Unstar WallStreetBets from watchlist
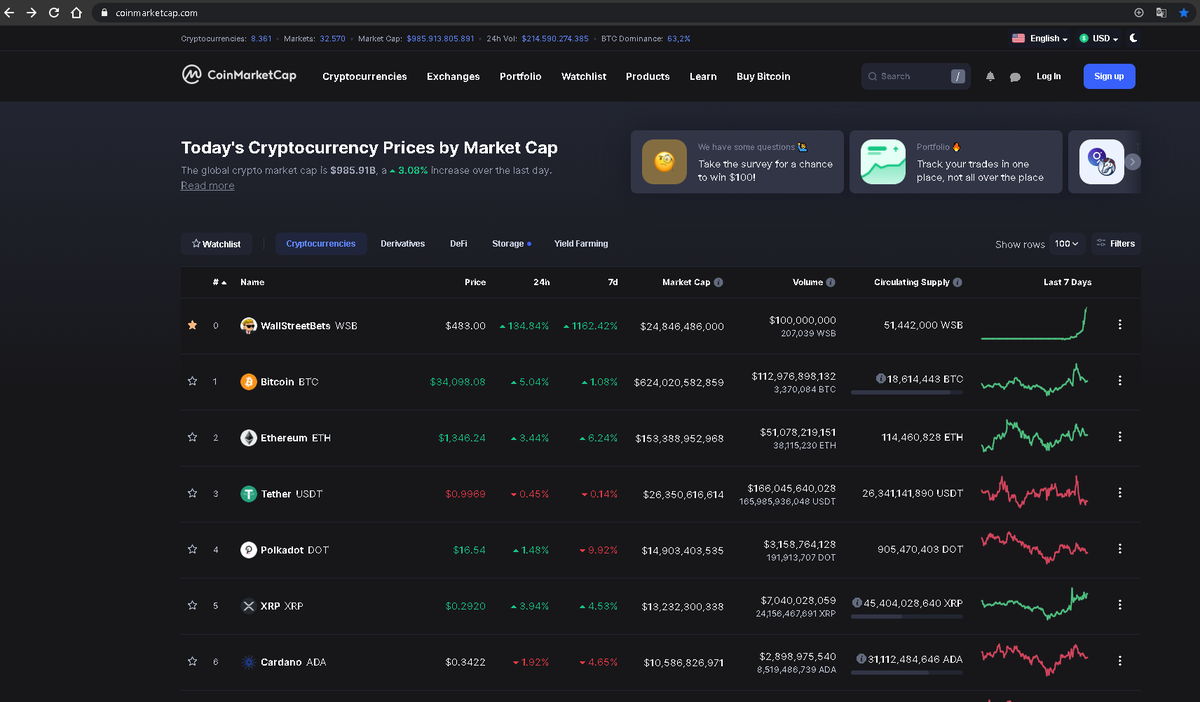 tap(192, 325)
